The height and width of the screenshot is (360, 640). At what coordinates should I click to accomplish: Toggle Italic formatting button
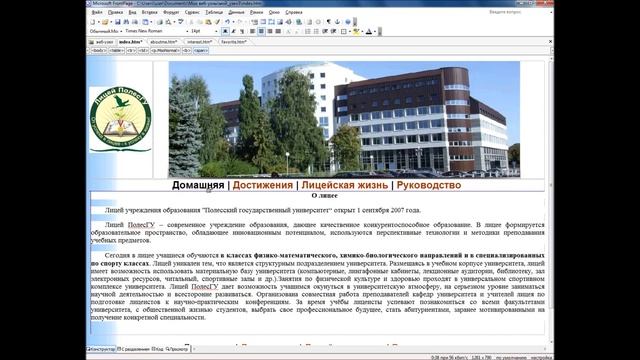click(233, 31)
